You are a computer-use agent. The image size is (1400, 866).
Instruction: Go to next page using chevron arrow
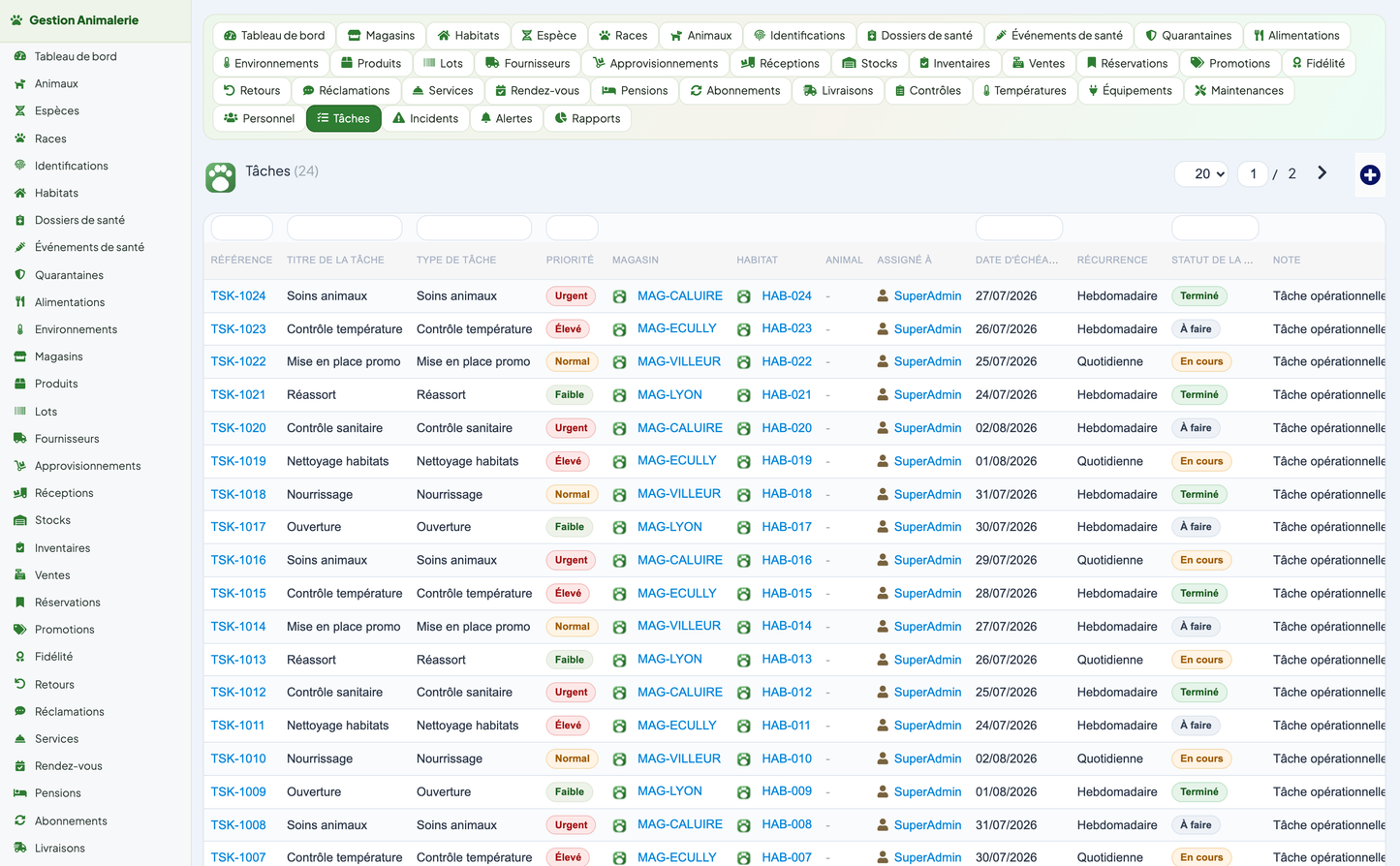pyautogui.click(x=1322, y=173)
